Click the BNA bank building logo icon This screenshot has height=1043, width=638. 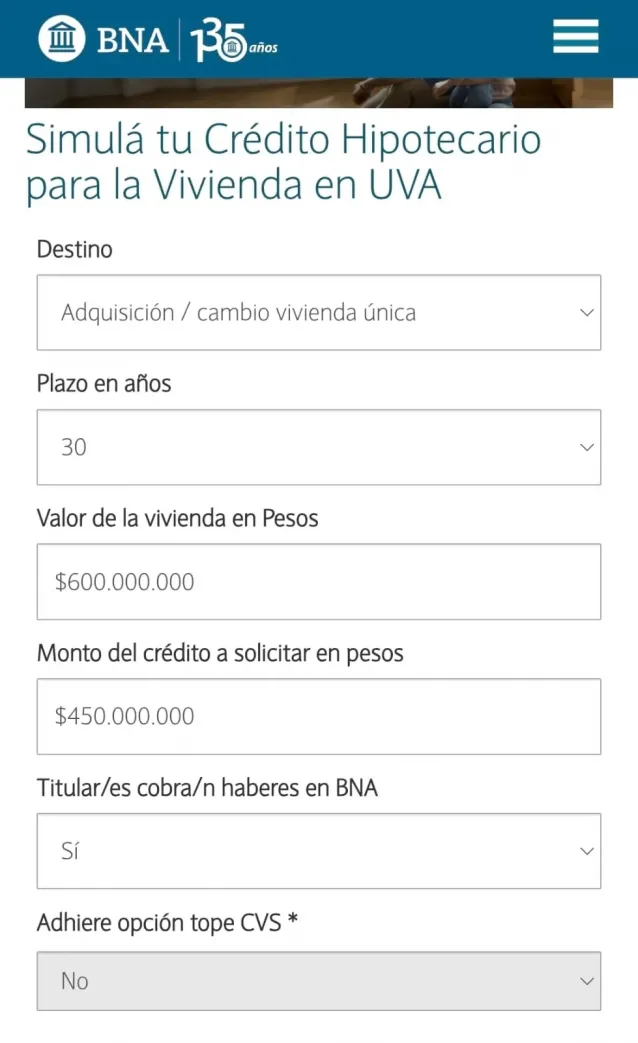[x=61, y=37]
